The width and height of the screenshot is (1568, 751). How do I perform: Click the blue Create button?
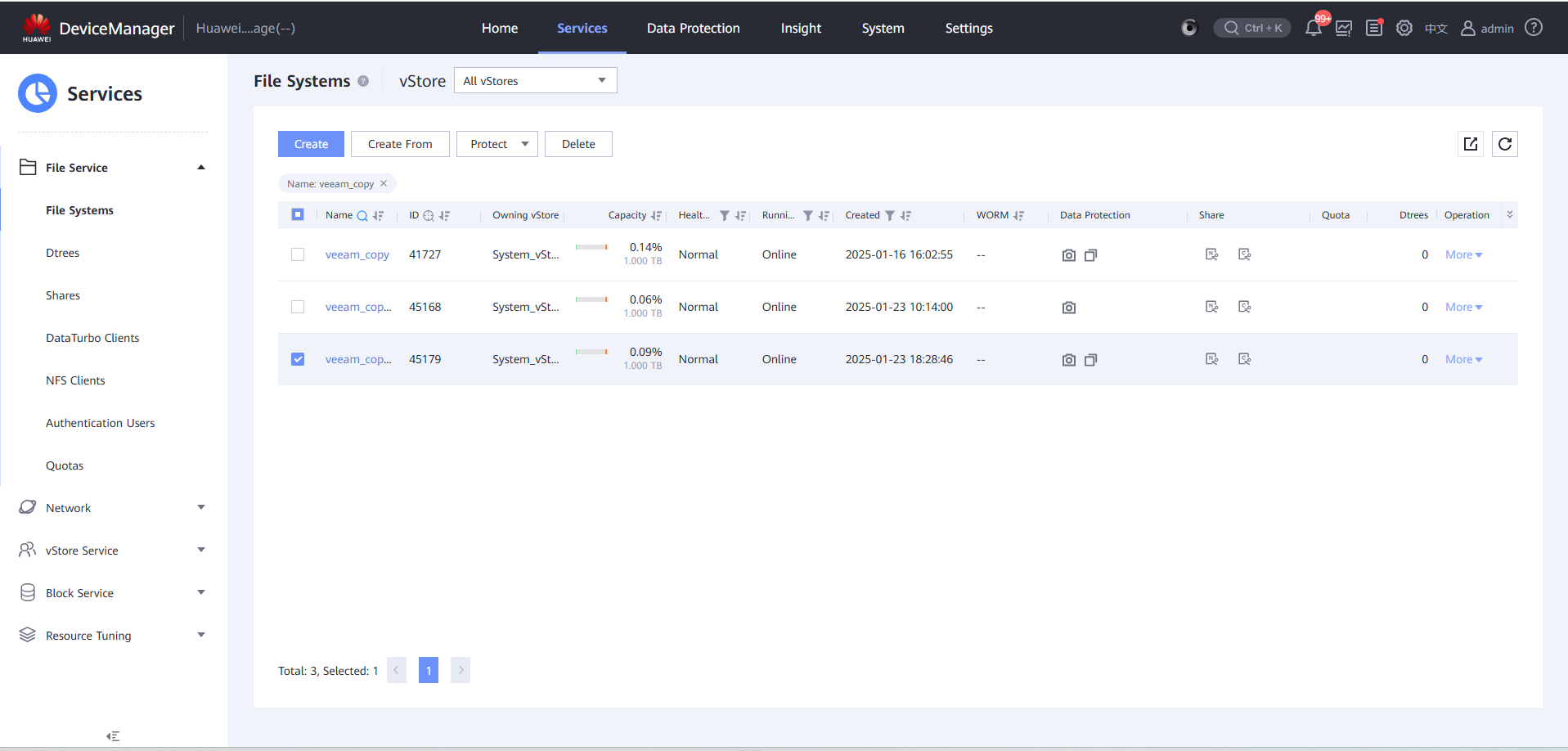tap(311, 144)
